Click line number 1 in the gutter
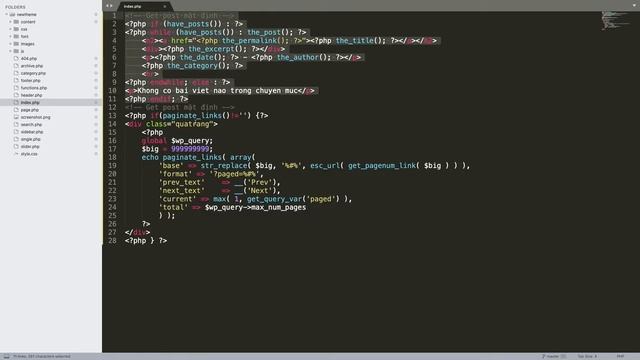Viewport: 640px width, 360px height. click(114, 16)
